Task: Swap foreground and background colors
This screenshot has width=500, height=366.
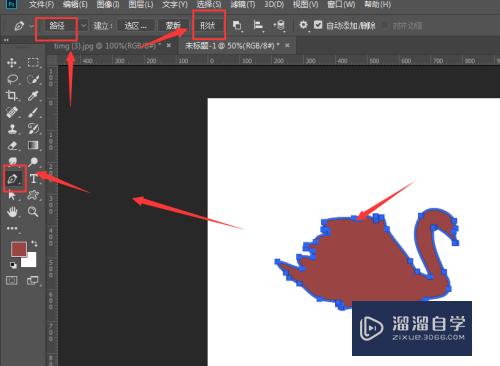Action: pyautogui.click(x=34, y=243)
